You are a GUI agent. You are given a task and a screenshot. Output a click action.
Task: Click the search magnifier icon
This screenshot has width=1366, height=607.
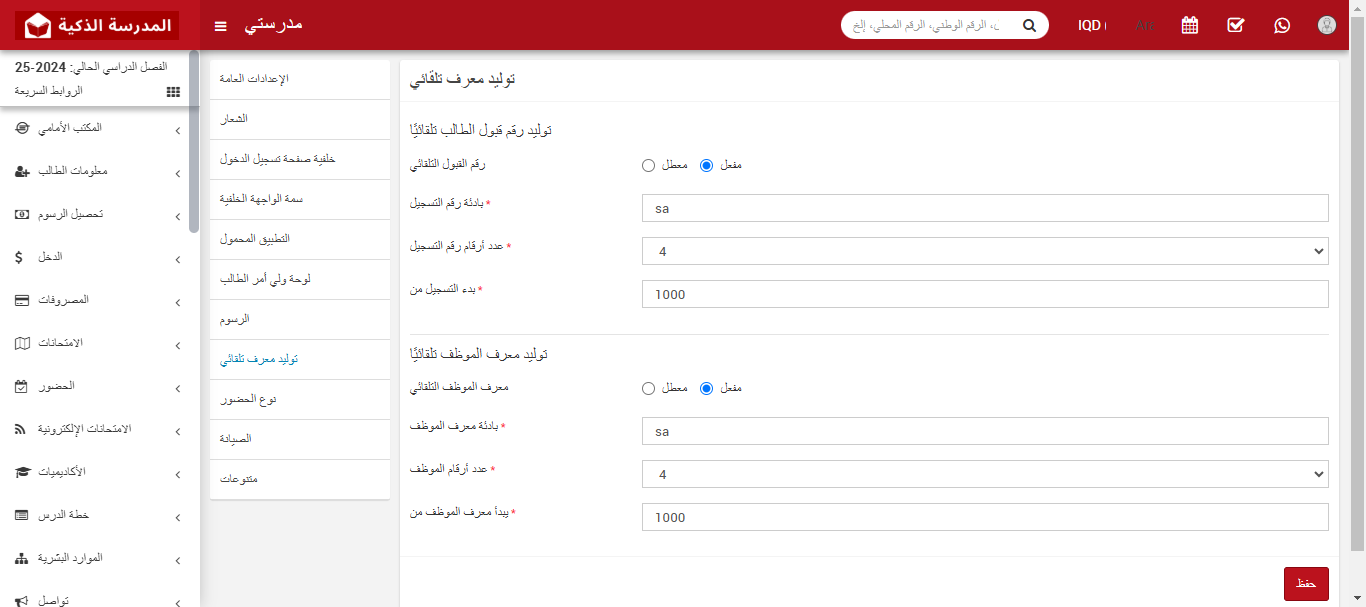pyautogui.click(x=1029, y=25)
